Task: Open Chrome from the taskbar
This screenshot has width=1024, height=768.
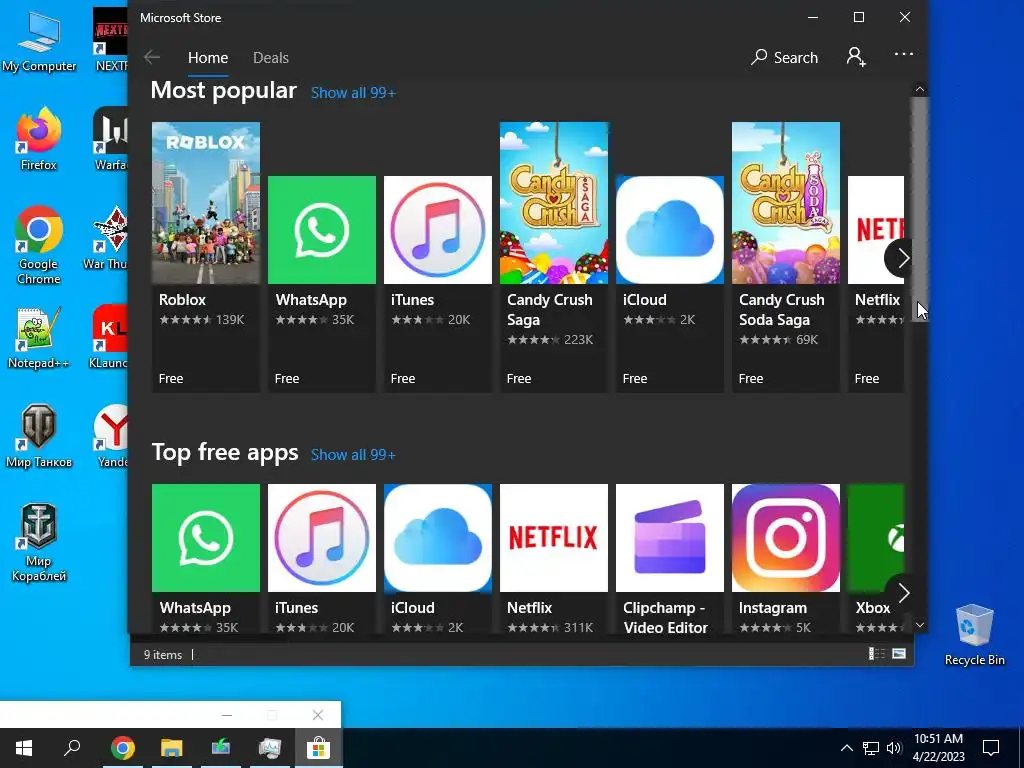Action: click(122, 748)
